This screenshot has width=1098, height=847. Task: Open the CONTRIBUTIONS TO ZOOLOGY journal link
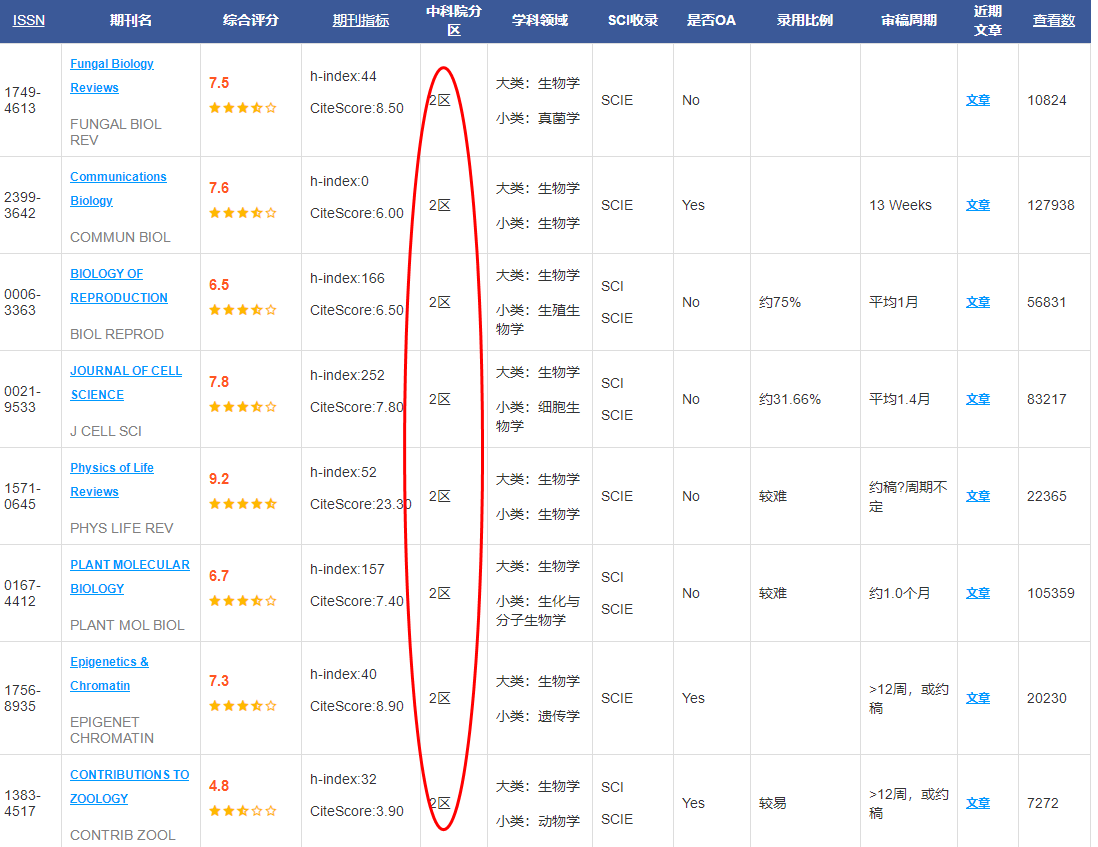point(129,775)
